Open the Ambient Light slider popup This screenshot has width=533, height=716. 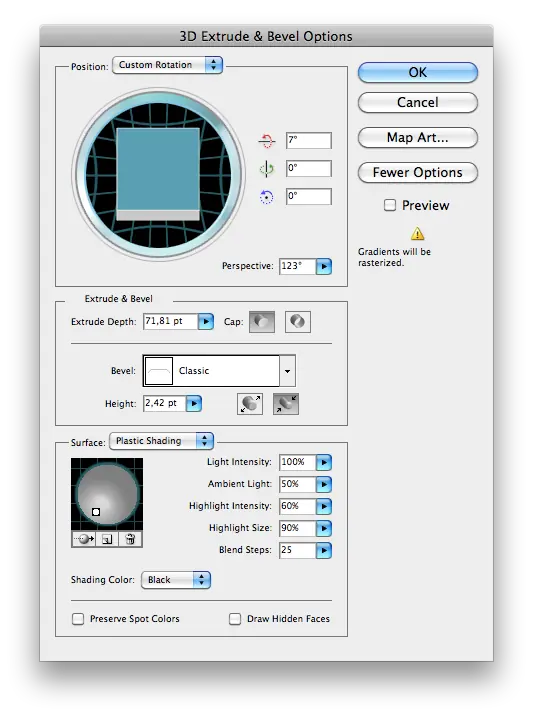[x=324, y=484]
